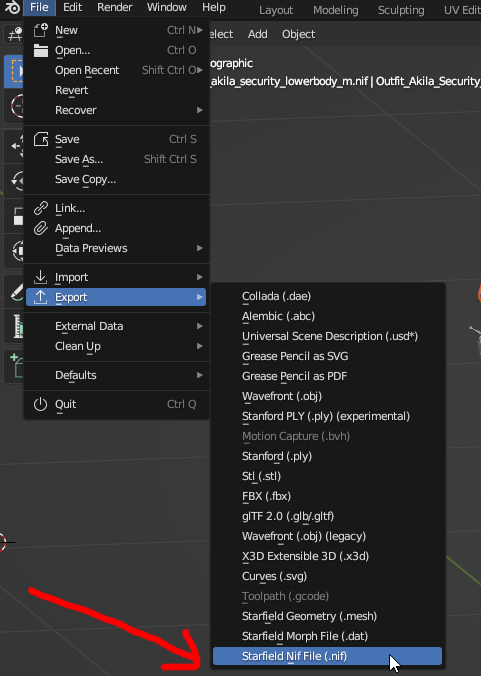The width and height of the screenshot is (481, 676).
Task: Export as X3D Extensible 3D (.x3d)
Action: (x=328, y=556)
